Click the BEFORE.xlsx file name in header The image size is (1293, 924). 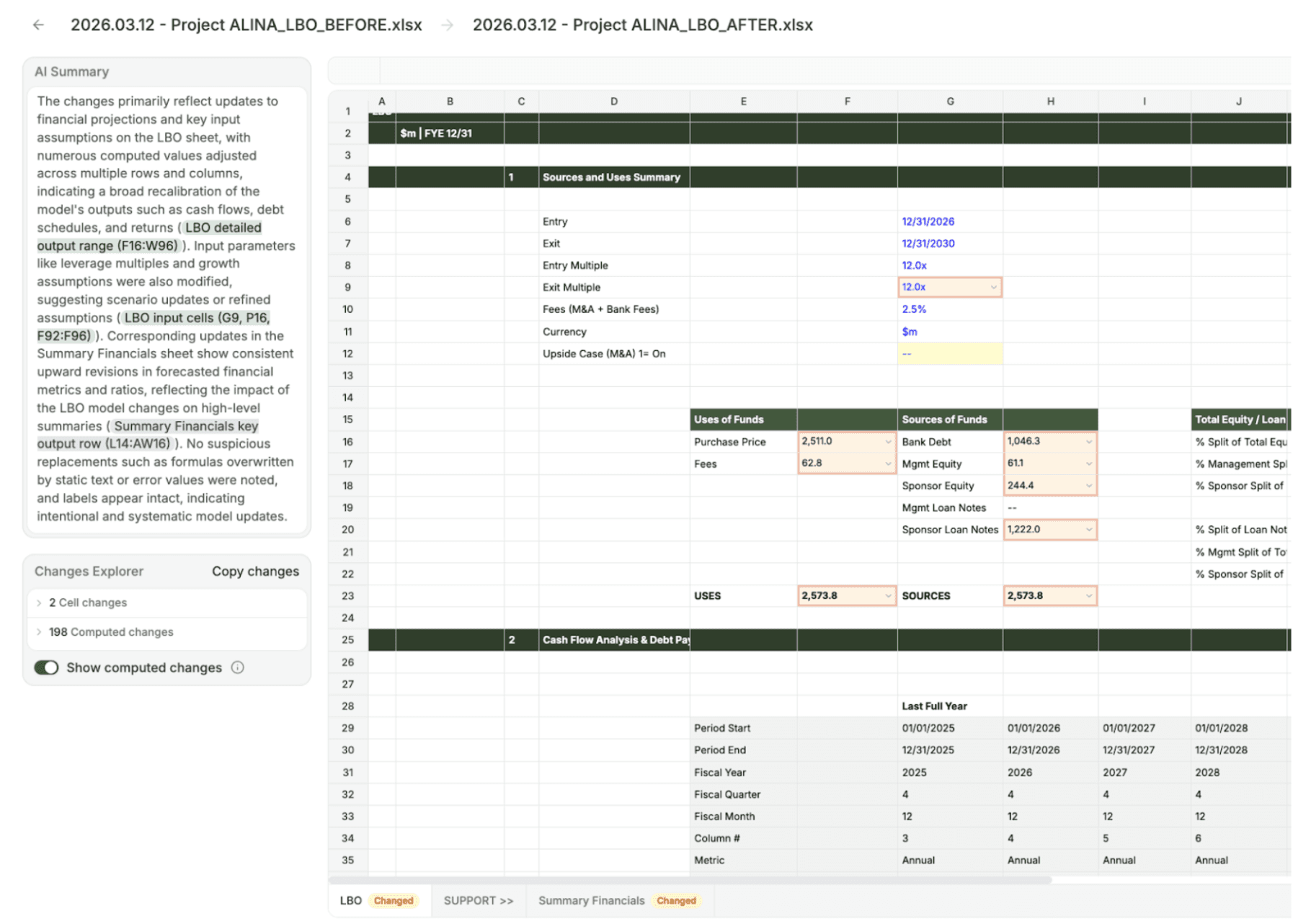(x=246, y=25)
